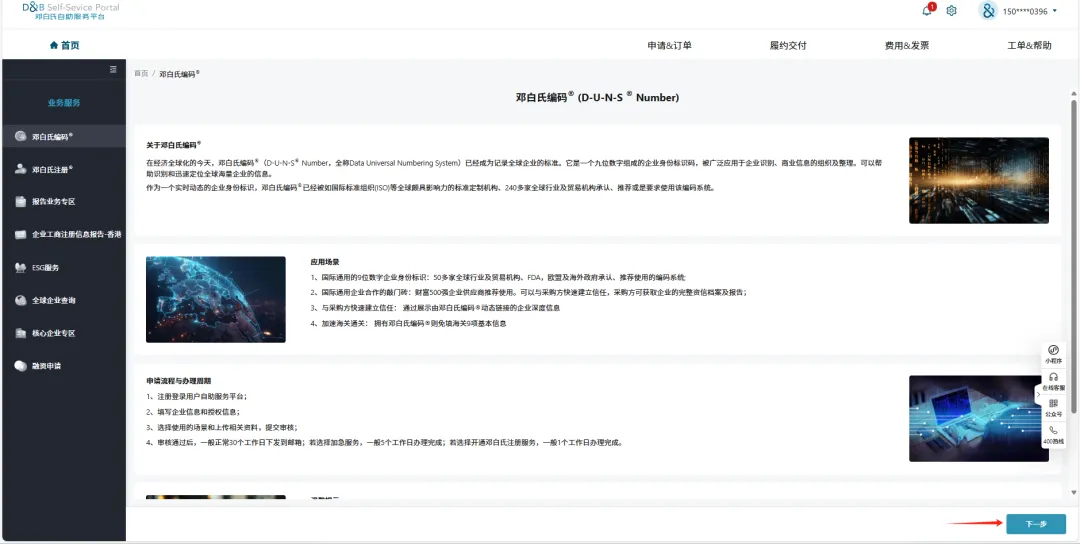Click the 申请流程 laptop circuit image
This screenshot has height=544, width=1080.
979,418
